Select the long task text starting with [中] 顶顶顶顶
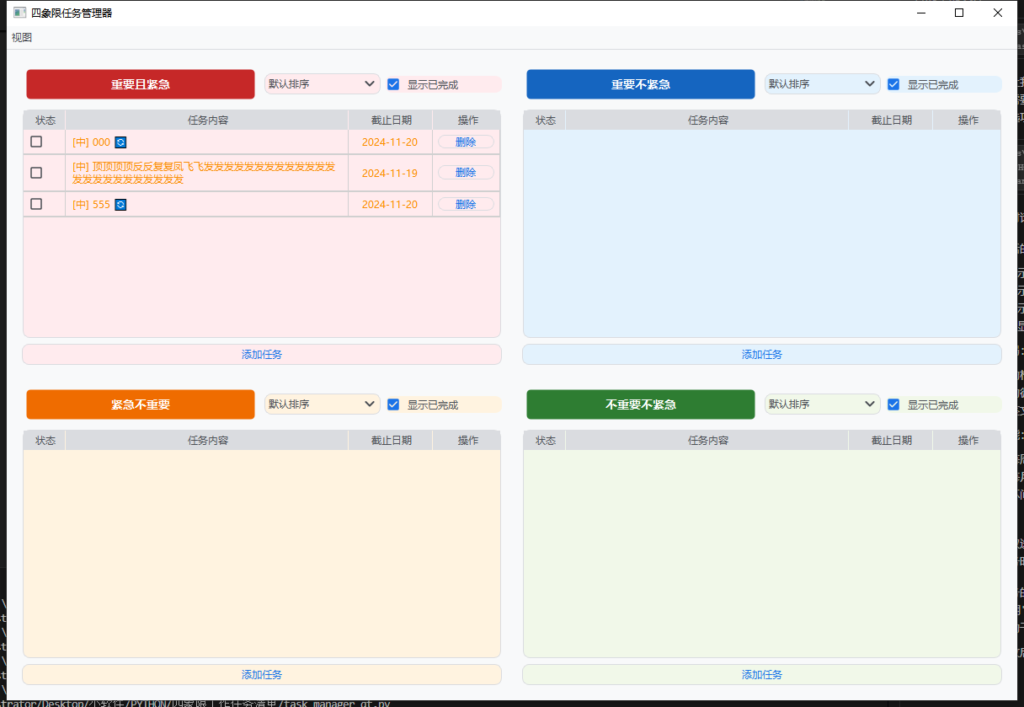The width and height of the screenshot is (1024, 707). (204, 173)
